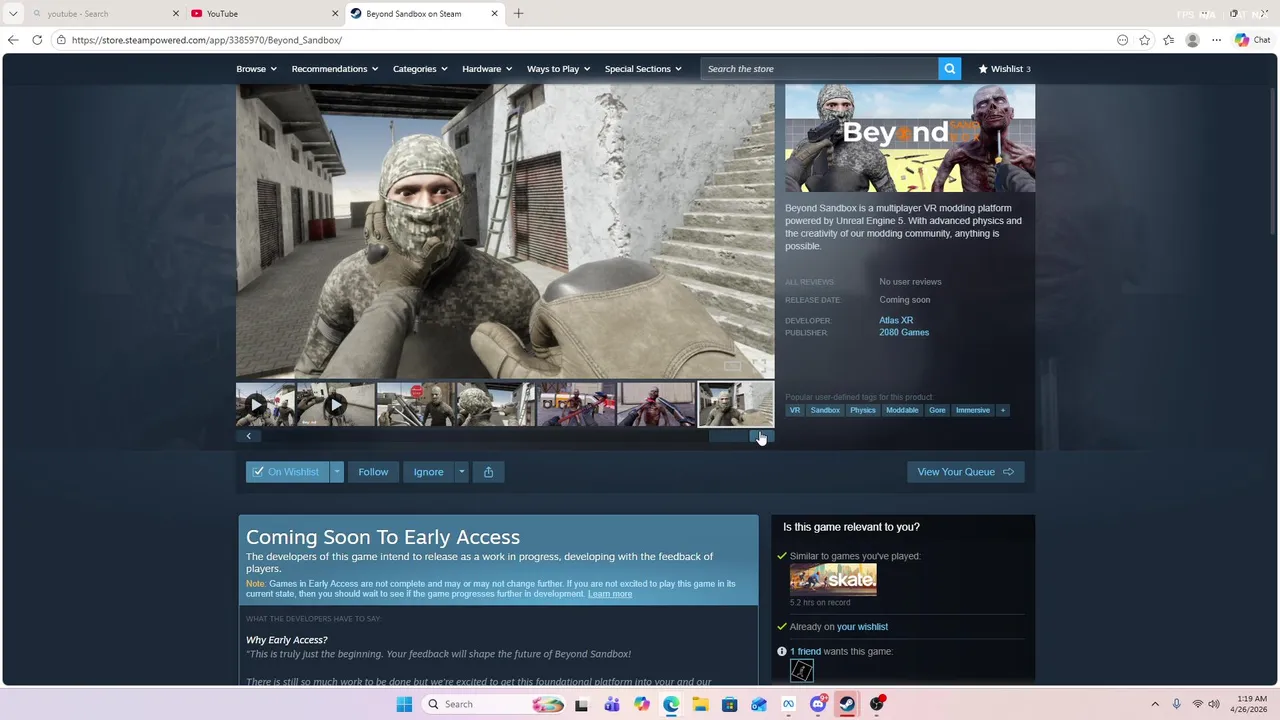
Task: Click the fullscreen icon on screenshot
Action: (x=759, y=366)
